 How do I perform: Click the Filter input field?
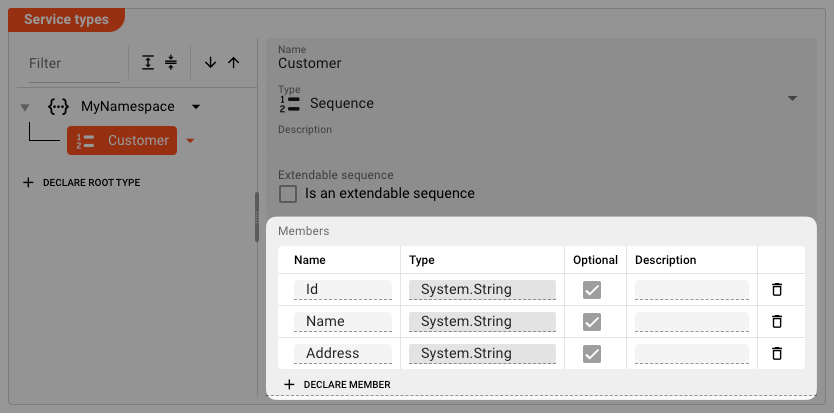coord(70,63)
